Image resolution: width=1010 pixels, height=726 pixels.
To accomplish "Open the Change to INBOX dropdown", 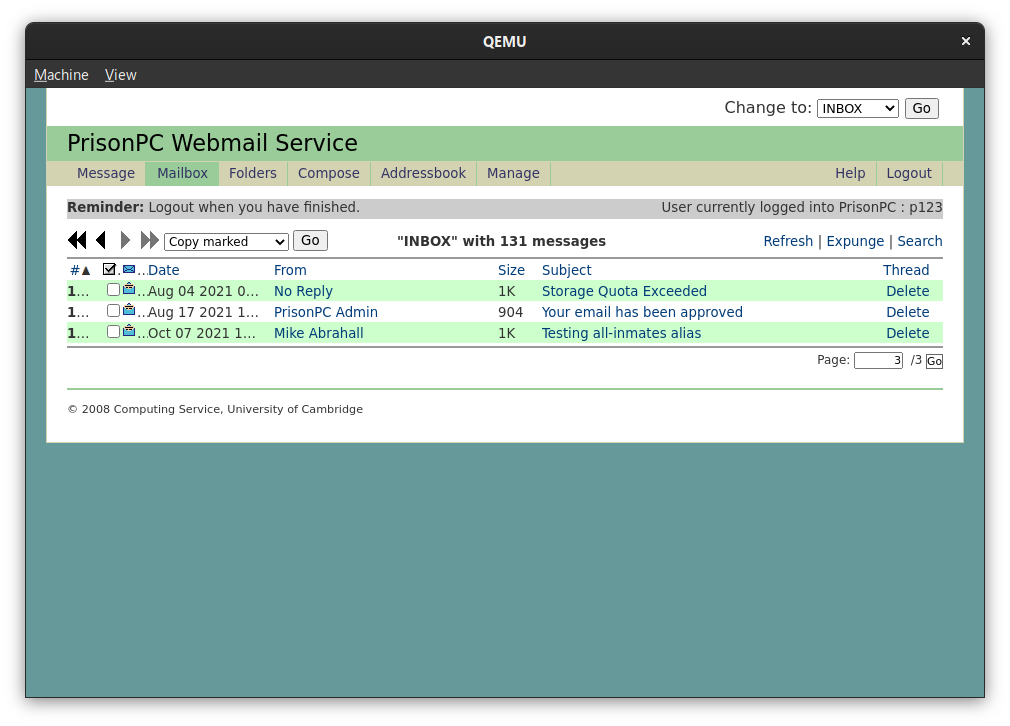I will pyautogui.click(x=857, y=108).
